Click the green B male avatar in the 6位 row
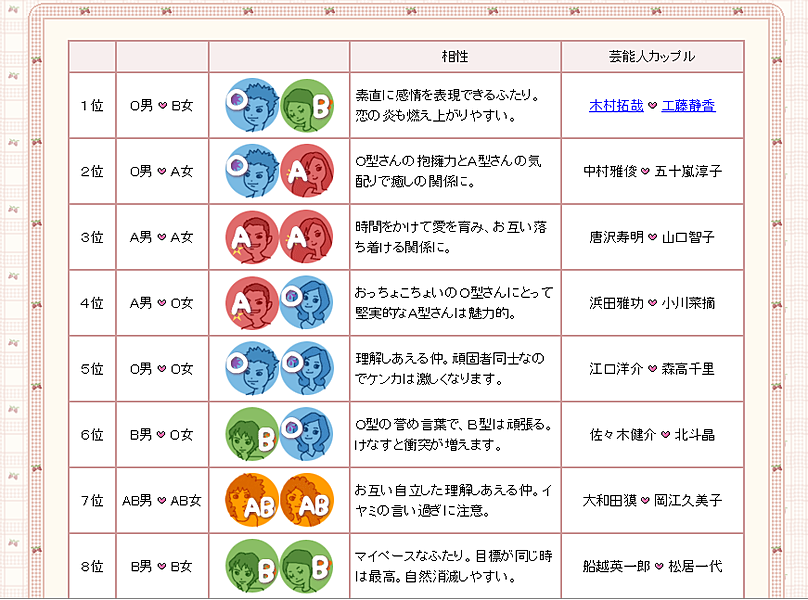 252,434
